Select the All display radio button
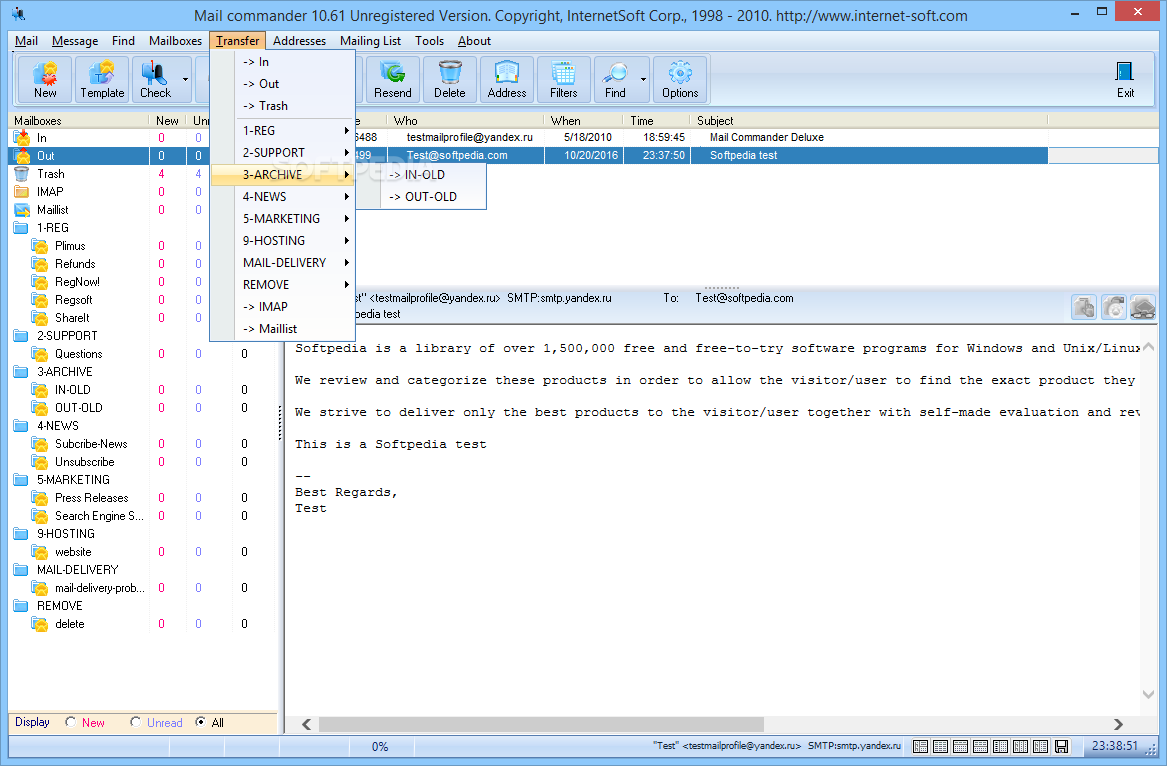This screenshot has width=1167, height=766. [x=200, y=722]
